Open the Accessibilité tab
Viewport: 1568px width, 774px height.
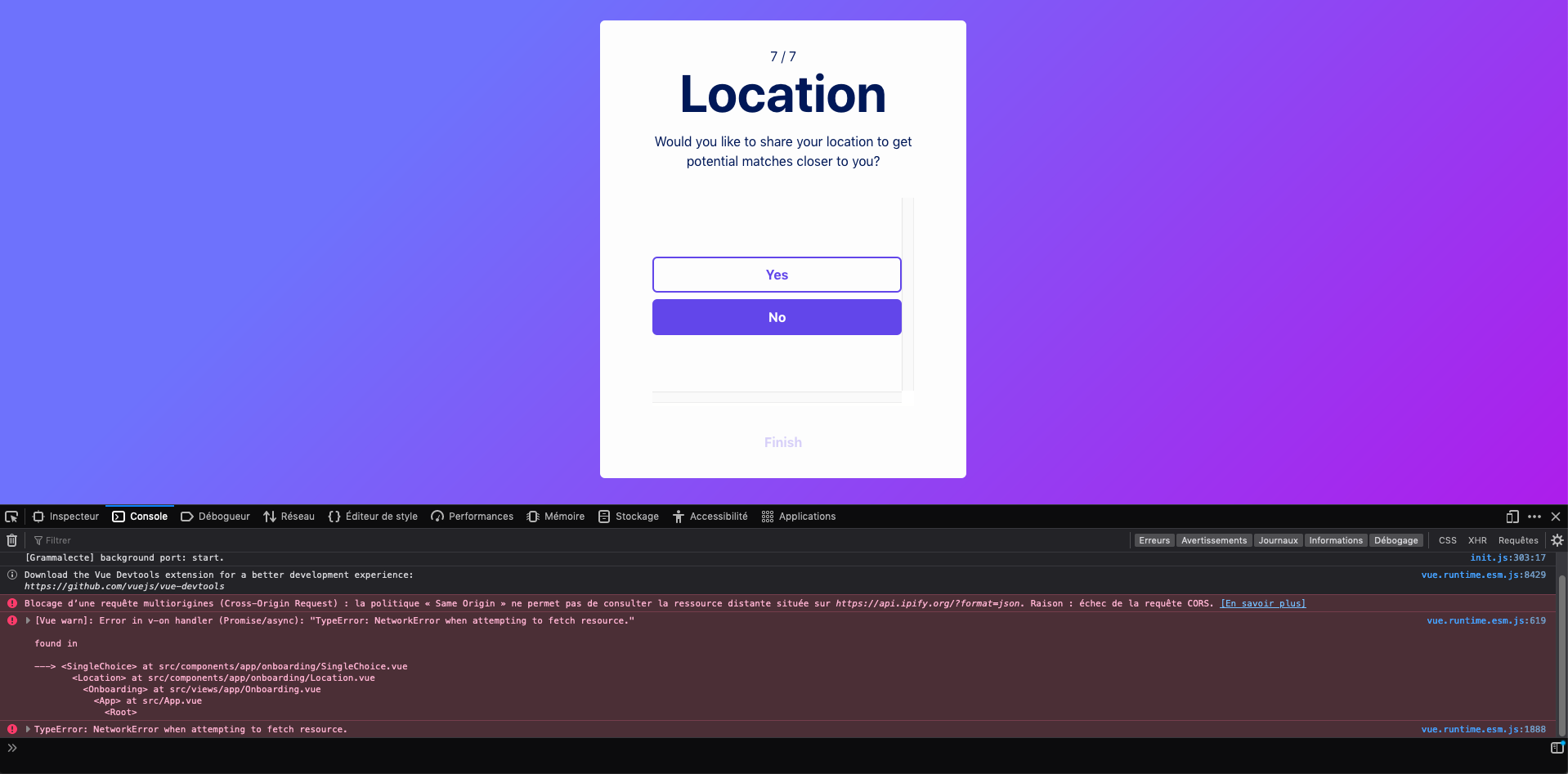coord(710,517)
